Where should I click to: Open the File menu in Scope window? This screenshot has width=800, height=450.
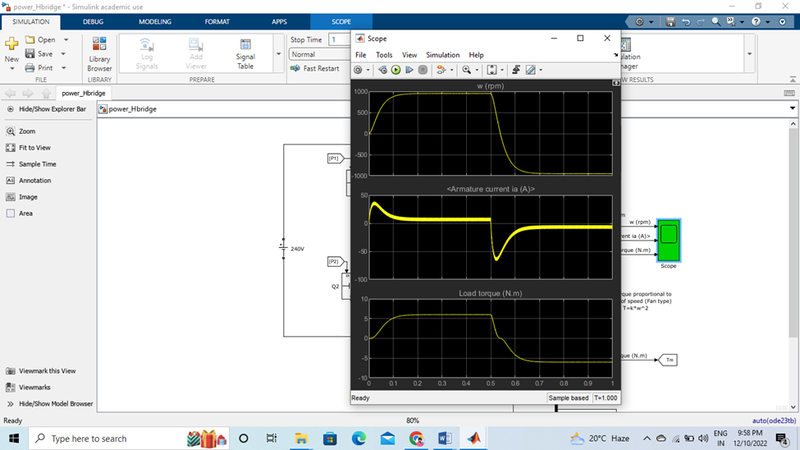tap(361, 55)
